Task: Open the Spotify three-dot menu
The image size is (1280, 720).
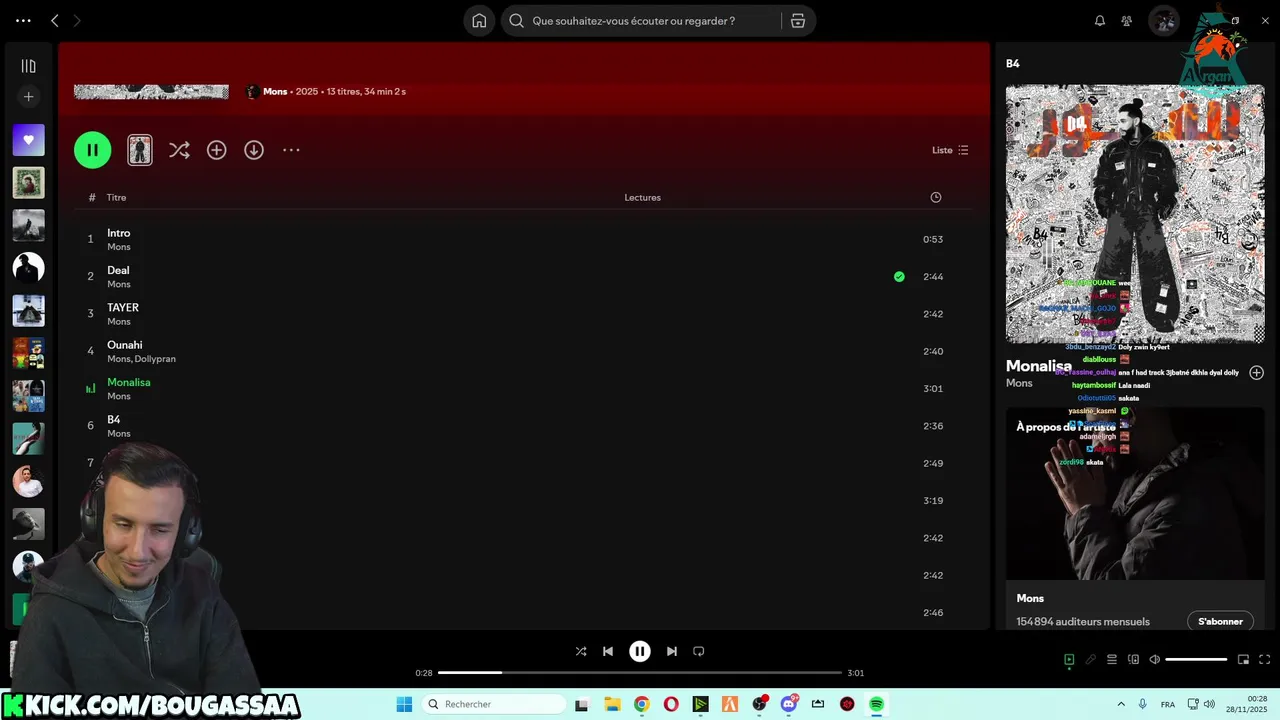Action: pyautogui.click(x=23, y=20)
